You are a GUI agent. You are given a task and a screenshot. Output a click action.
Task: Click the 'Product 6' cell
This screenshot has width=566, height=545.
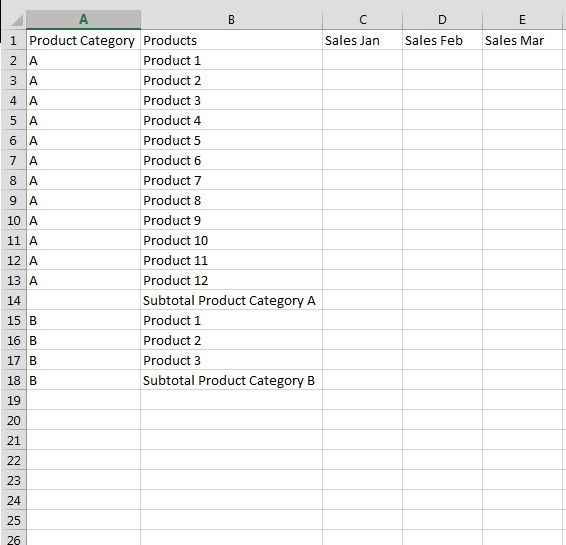(x=231, y=160)
